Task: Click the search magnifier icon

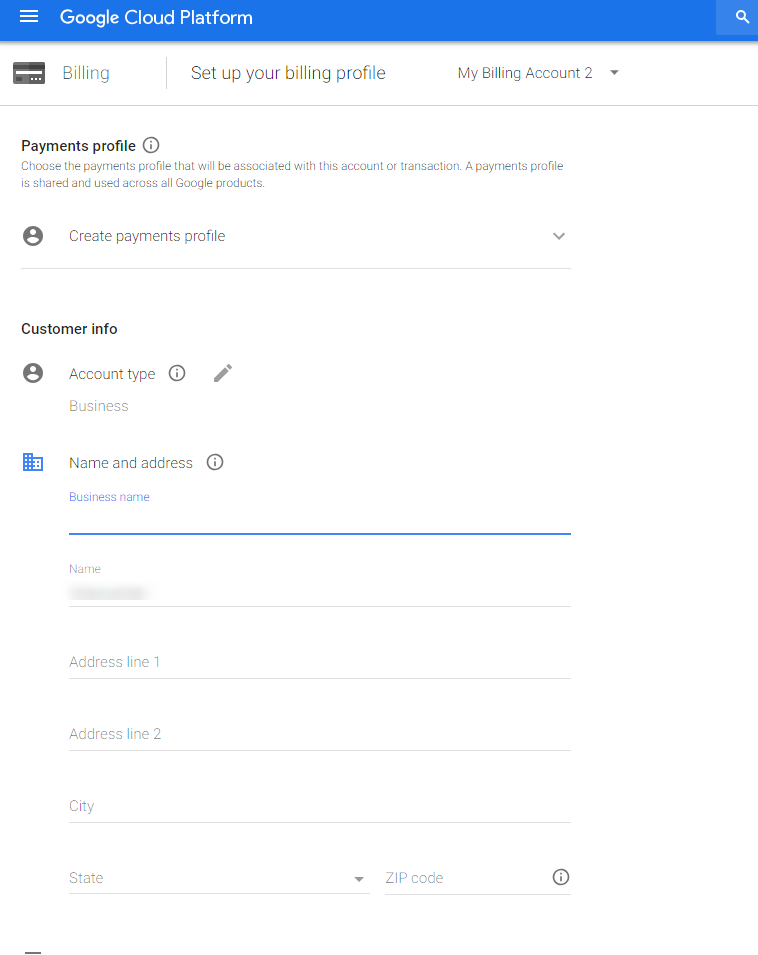Action: coord(742,17)
